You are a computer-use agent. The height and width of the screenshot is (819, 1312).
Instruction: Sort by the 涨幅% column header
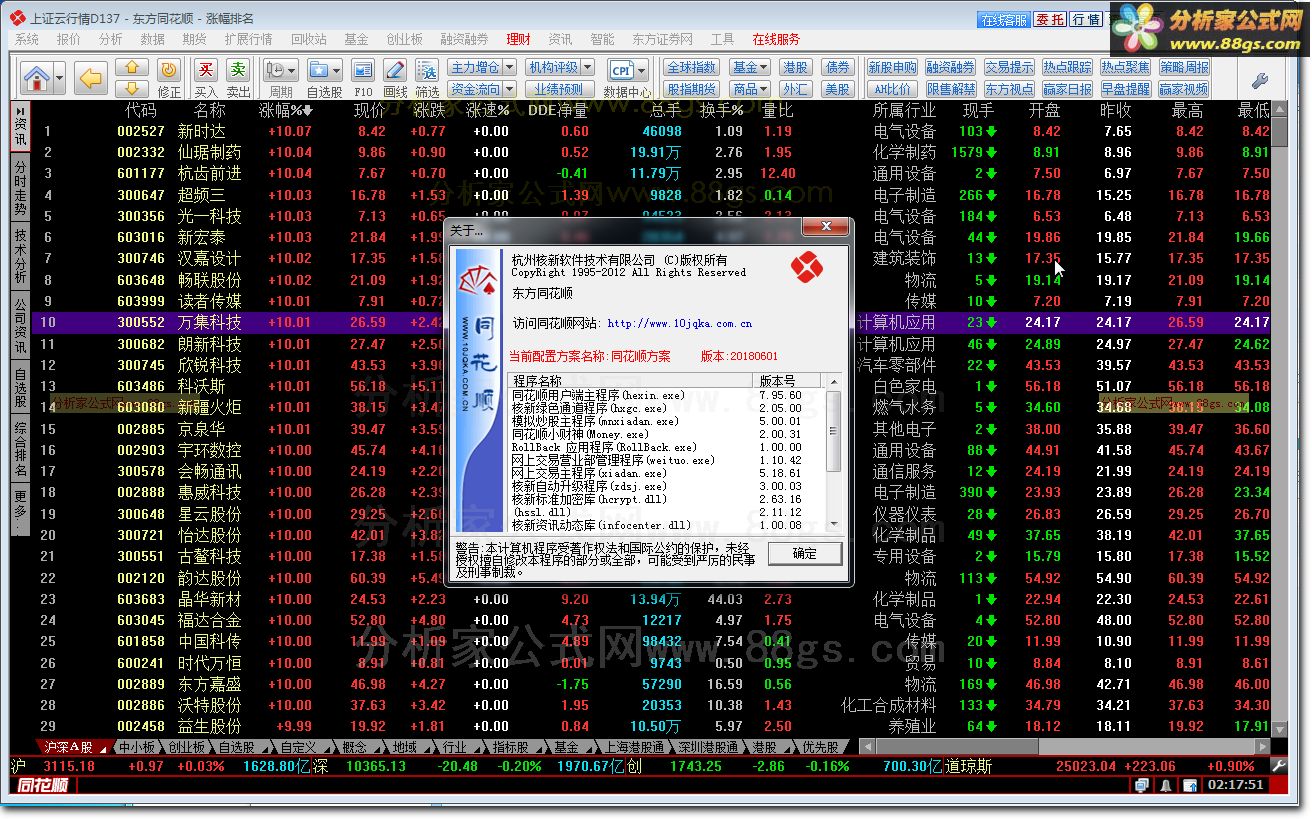(x=286, y=110)
